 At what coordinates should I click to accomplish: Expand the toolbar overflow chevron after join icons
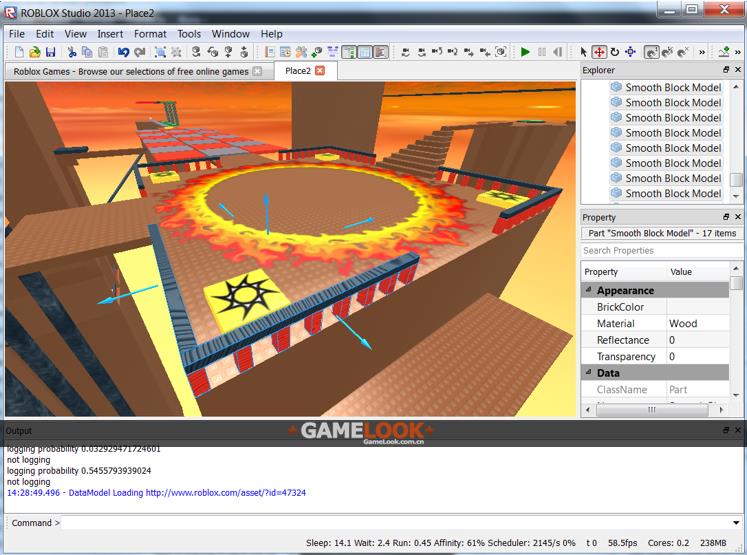pos(702,52)
